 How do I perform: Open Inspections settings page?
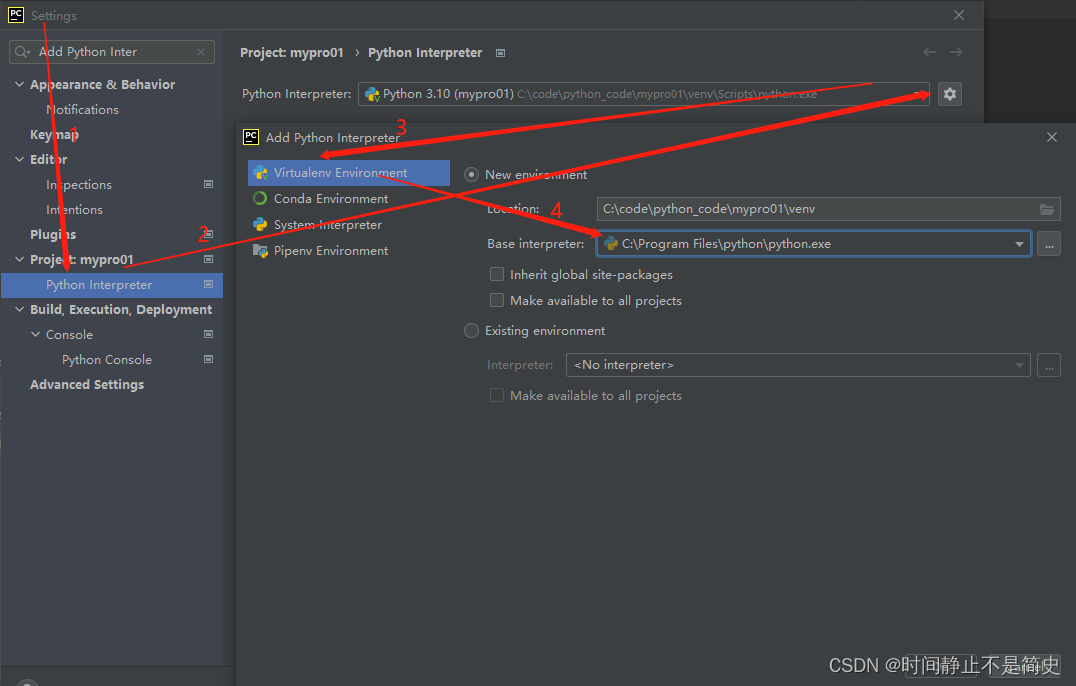click(79, 185)
